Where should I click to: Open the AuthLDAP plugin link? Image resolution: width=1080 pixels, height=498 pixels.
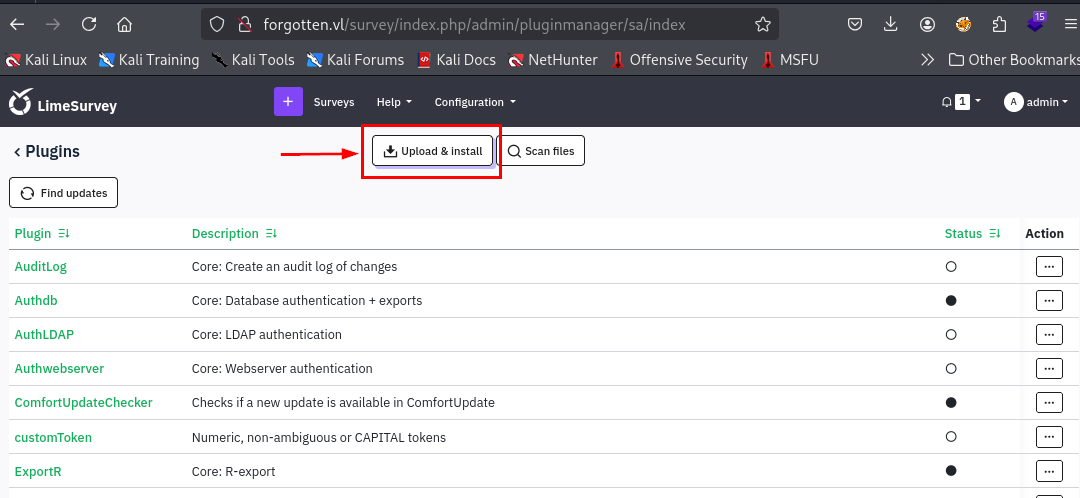[44, 335]
